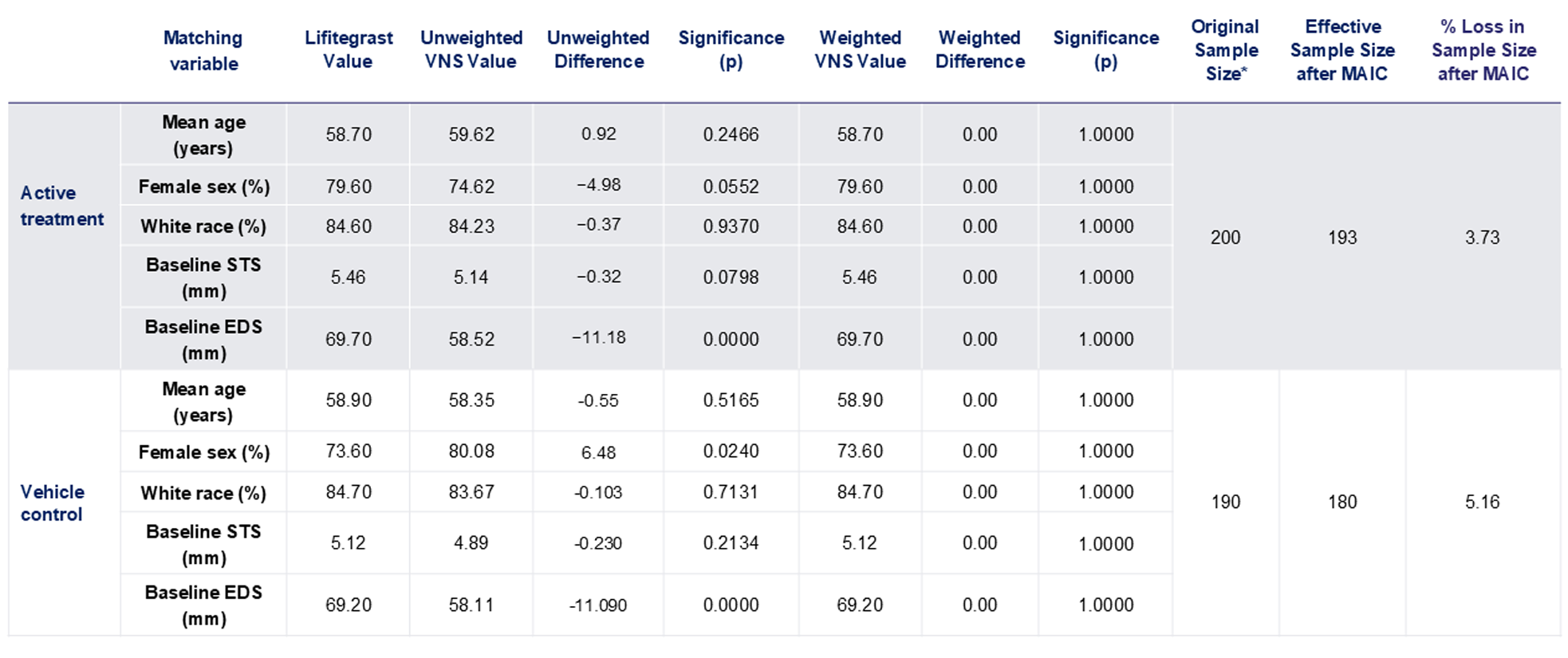Click the original sample size cell 200
1568x658 pixels.
point(1225,237)
